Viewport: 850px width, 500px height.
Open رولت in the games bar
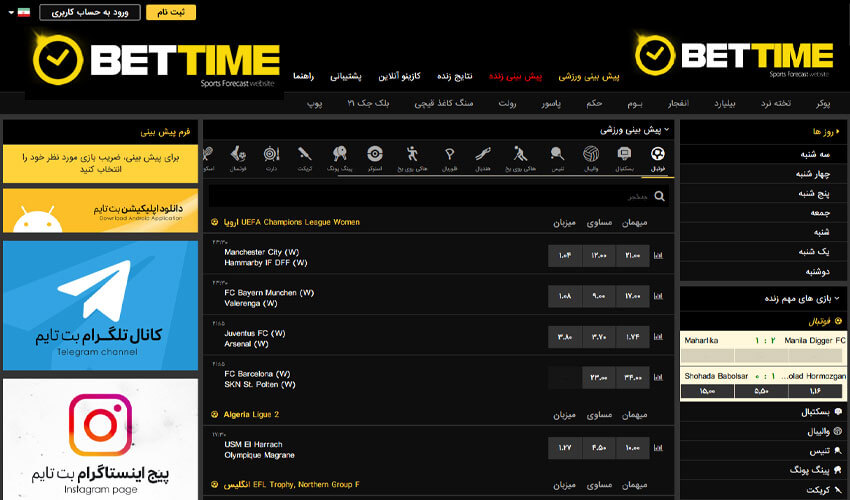pyautogui.click(x=507, y=103)
